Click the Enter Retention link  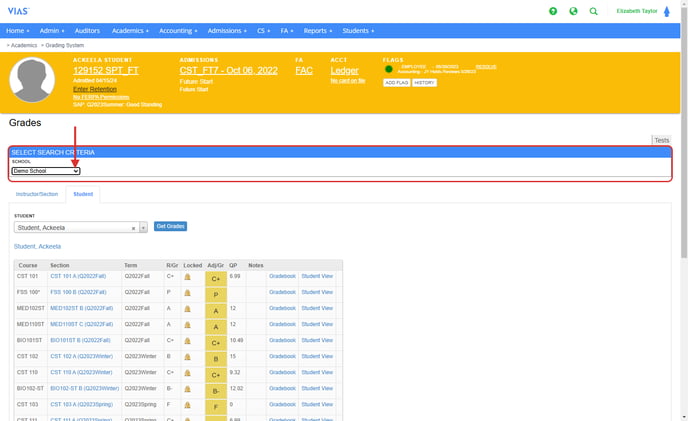(x=95, y=89)
